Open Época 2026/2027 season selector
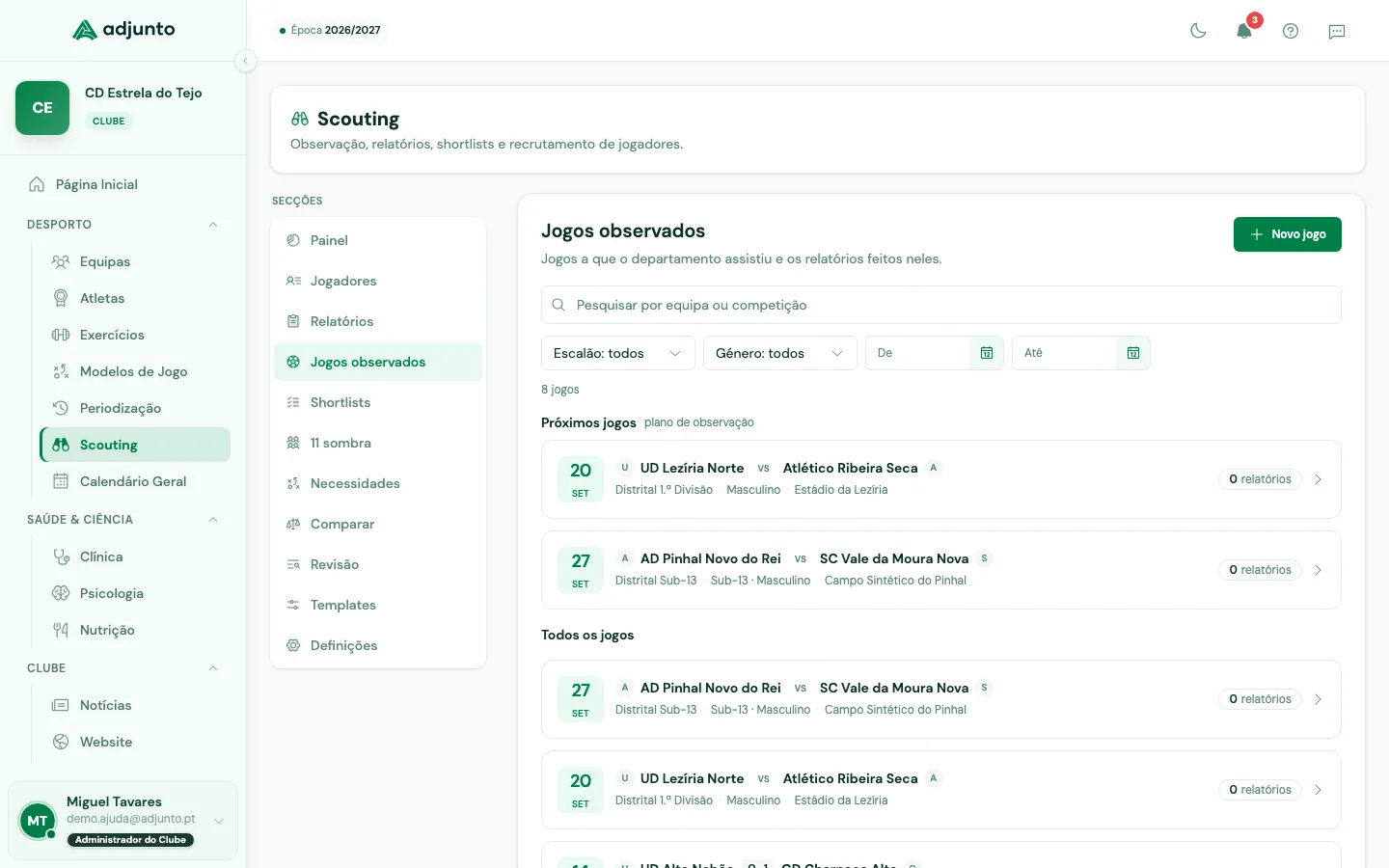This screenshot has height=868, width=1389. (x=330, y=30)
